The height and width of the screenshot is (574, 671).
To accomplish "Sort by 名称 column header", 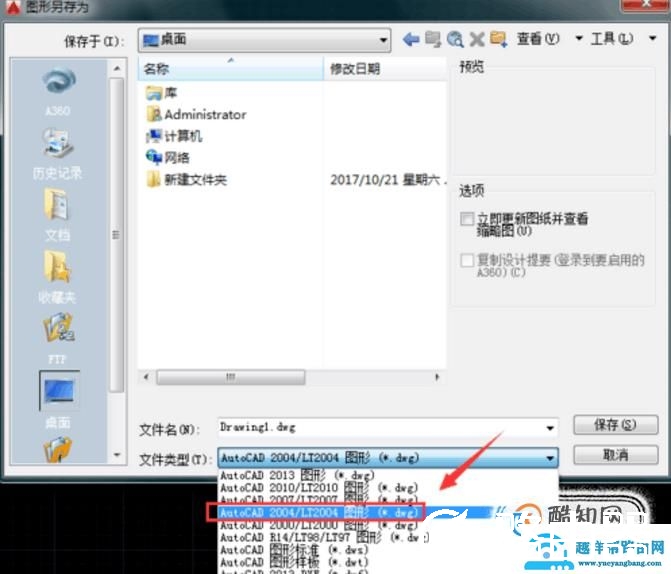I will click(x=231, y=69).
